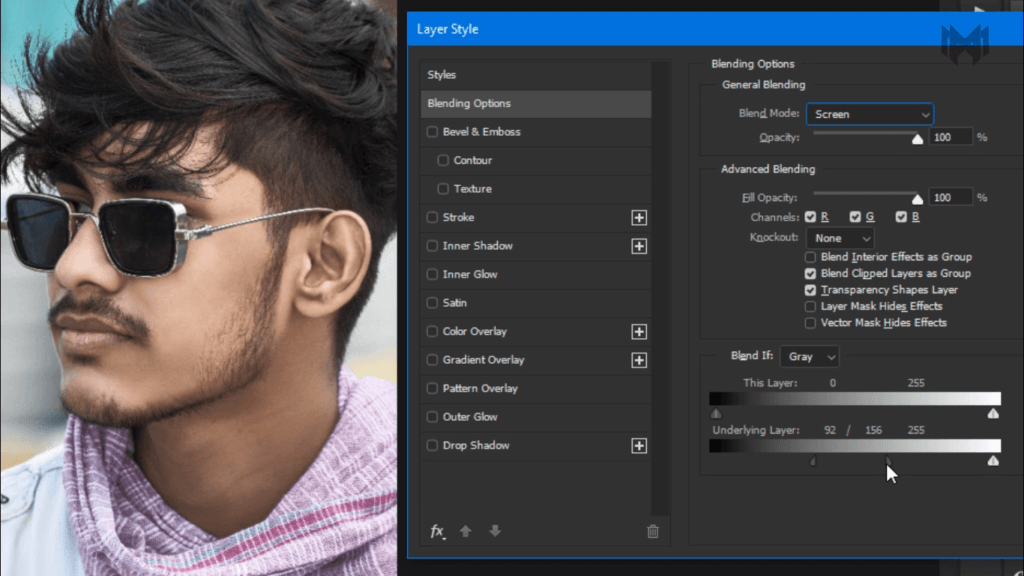Open the Pattern Overlay settings row
1024x576 pixels.
[x=536, y=389]
